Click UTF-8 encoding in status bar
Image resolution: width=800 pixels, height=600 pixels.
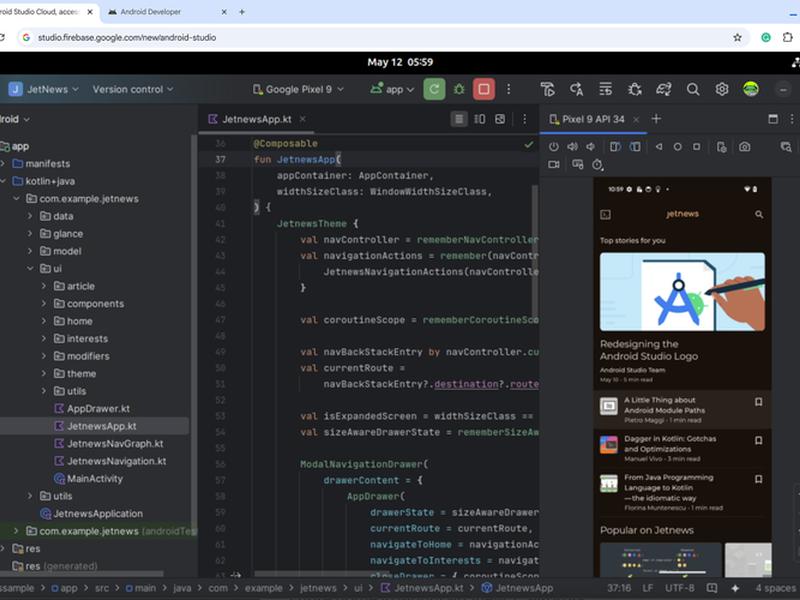coord(680,588)
